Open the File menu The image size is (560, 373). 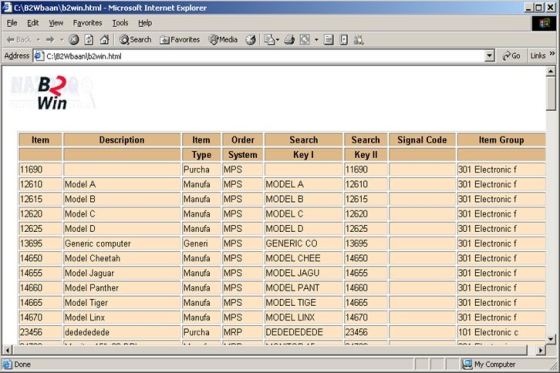pyautogui.click(x=12, y=23)
